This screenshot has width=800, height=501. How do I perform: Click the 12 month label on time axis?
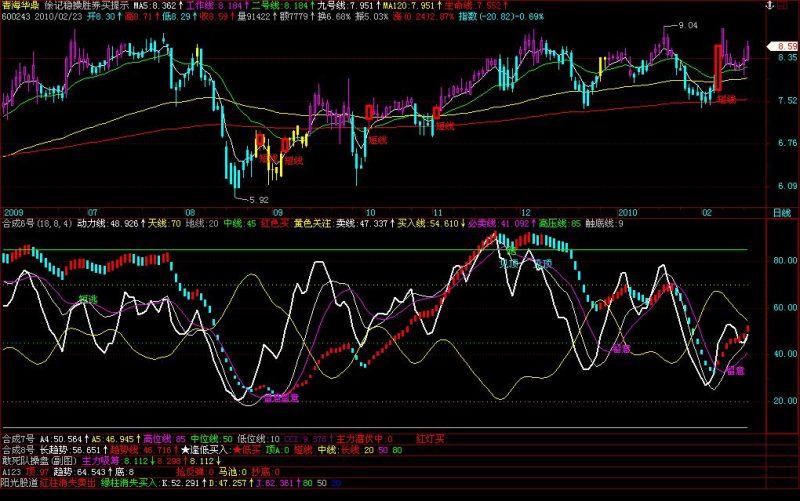click(x=525, y=213)
